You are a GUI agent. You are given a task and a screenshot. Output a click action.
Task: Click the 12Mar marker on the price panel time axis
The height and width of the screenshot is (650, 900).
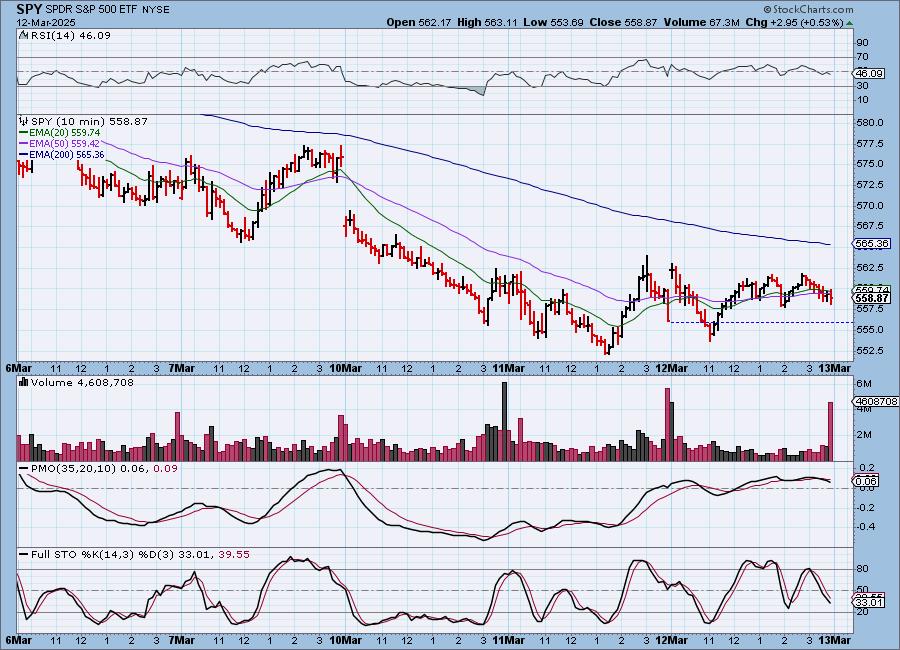672,368
